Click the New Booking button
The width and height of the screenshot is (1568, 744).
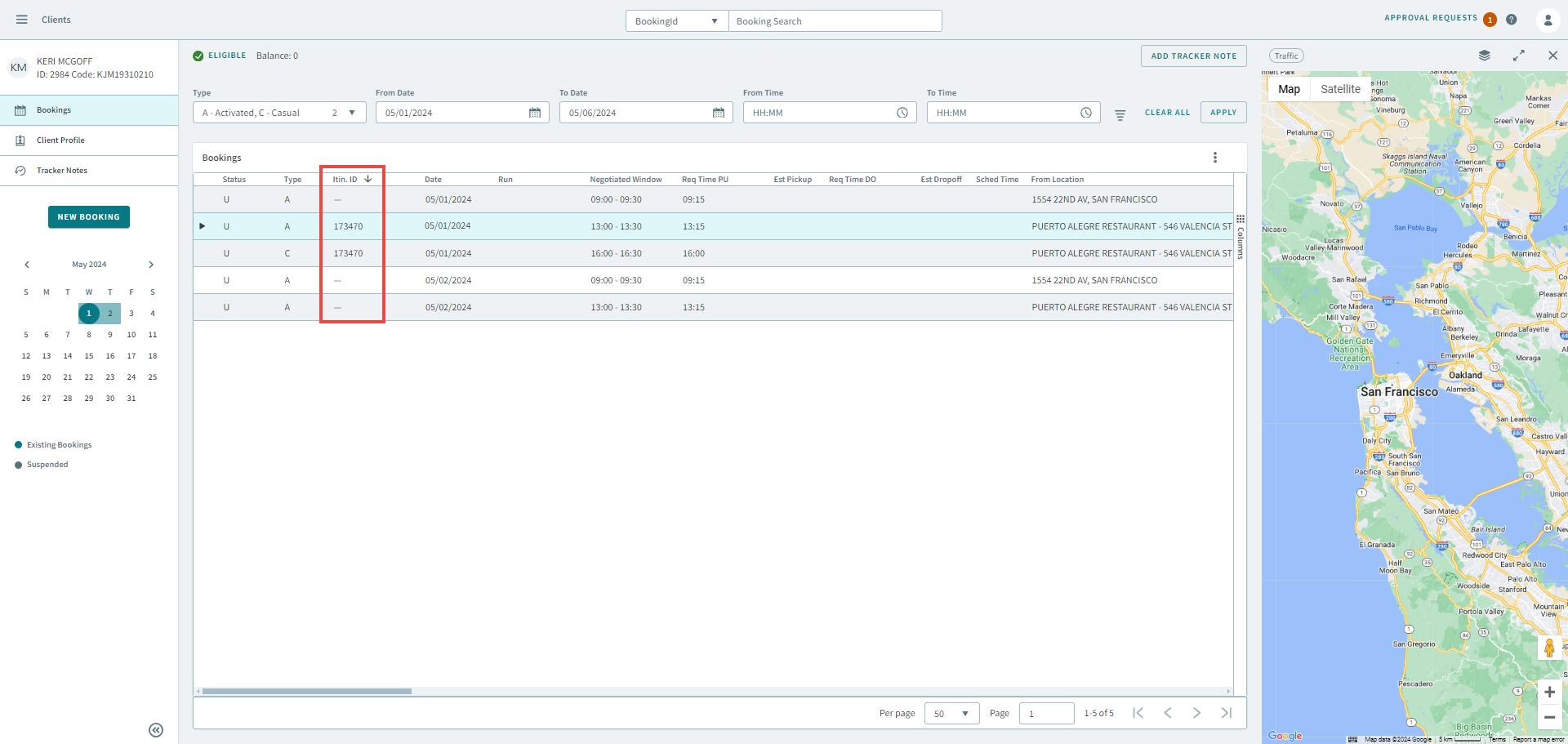pos(88,217)
